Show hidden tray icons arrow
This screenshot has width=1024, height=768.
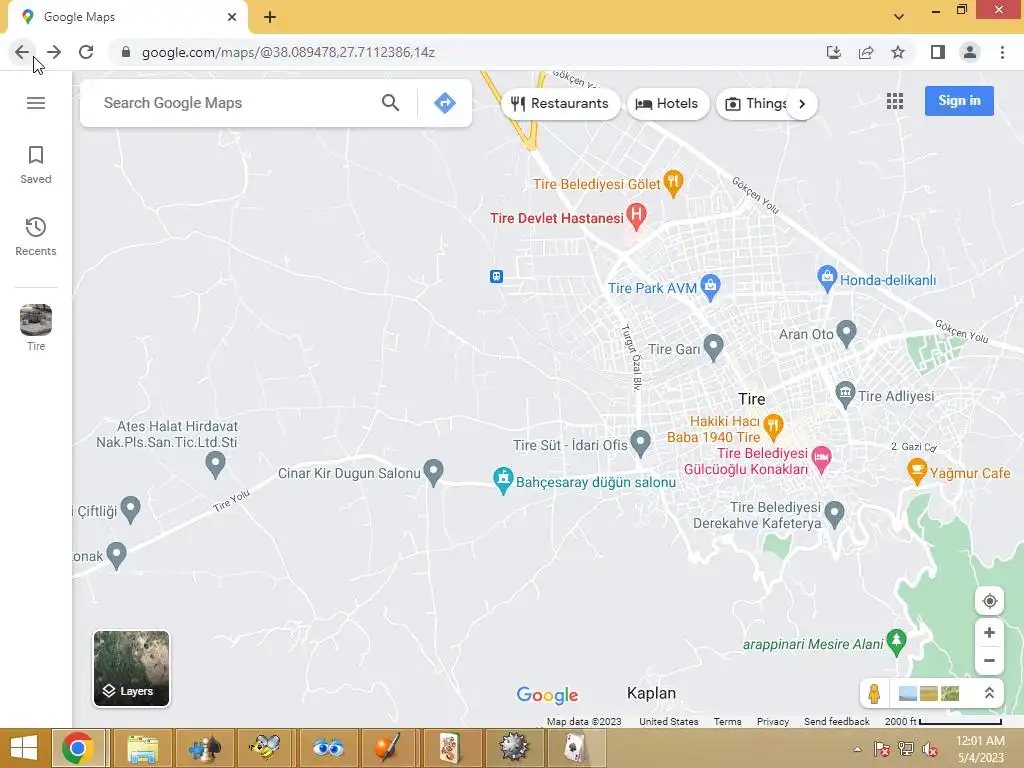coord(857,749)
